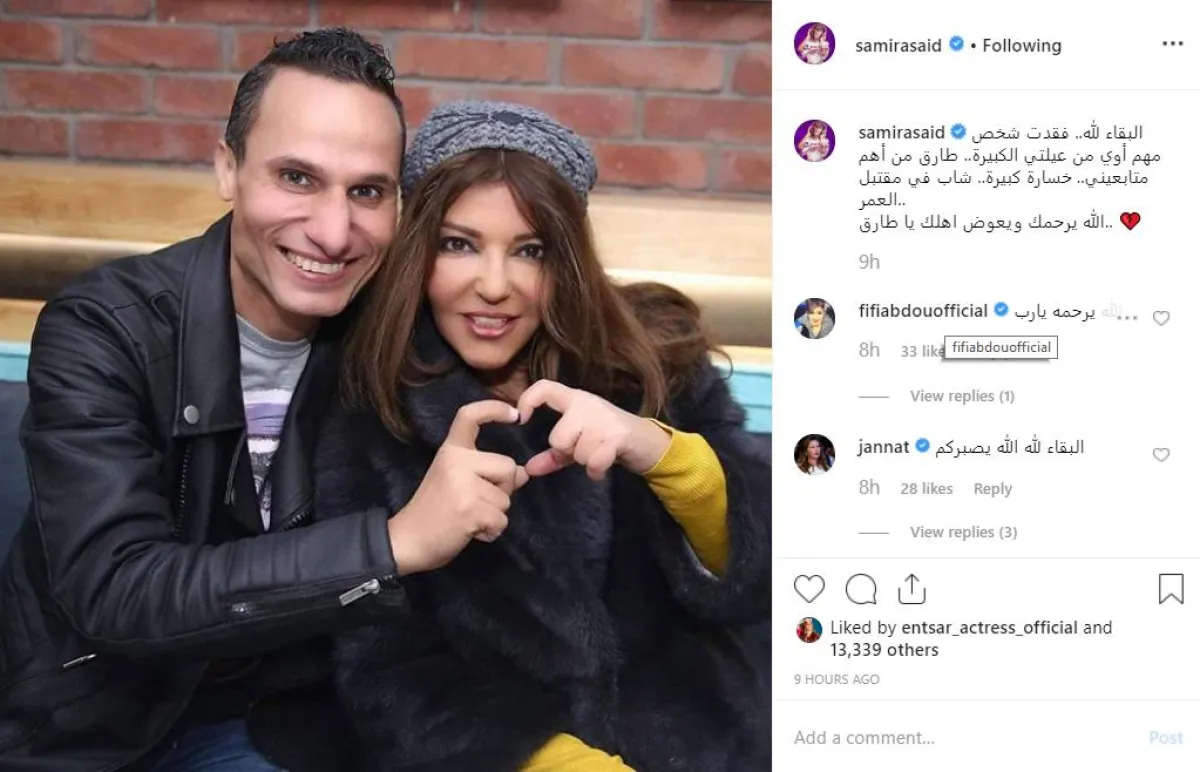The height and width of the screenshot is (772, 1200).
Task: Expand View replies (1) under fifiabdouofficial
Action: click(x=962, y=396)
